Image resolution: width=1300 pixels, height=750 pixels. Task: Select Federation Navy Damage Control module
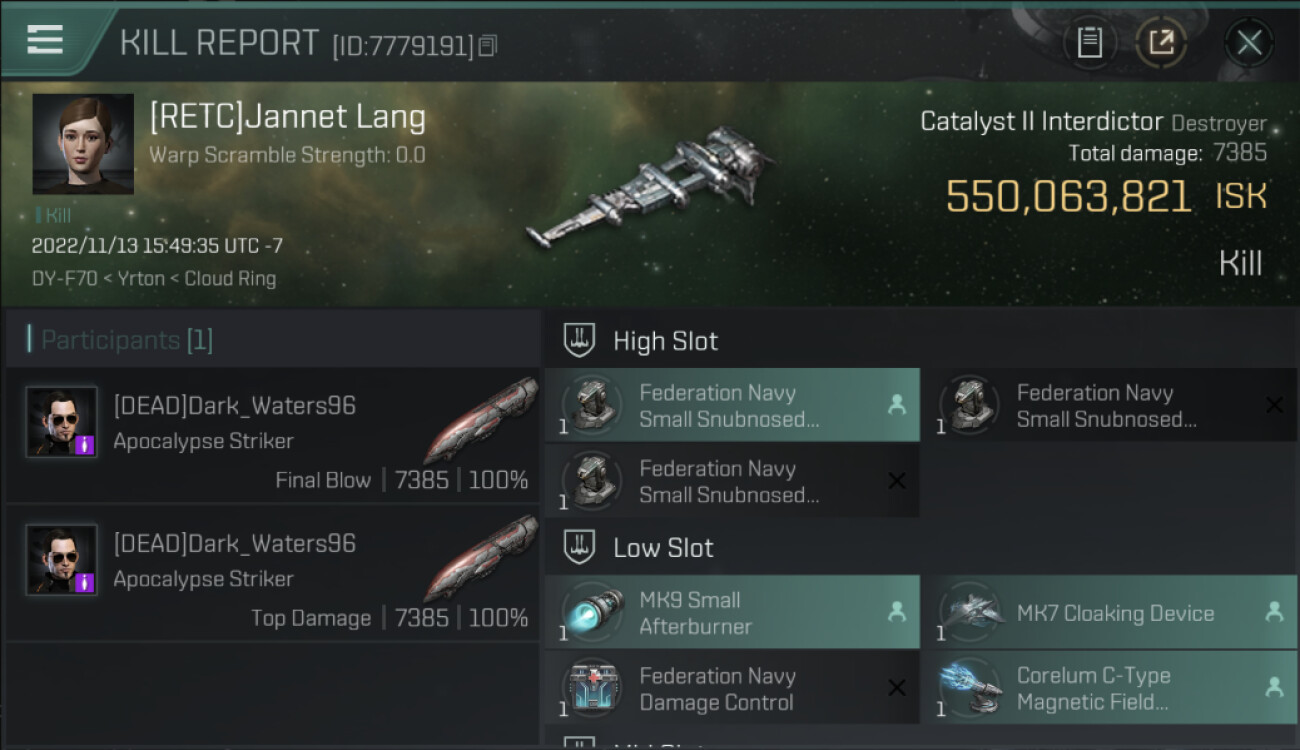coord(732,688)
